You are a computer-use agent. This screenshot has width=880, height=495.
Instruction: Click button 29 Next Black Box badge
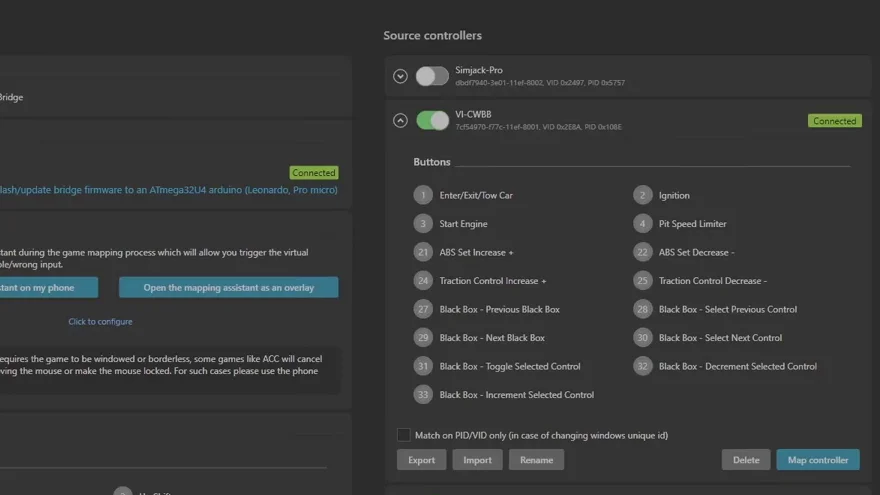pos(423,337)
